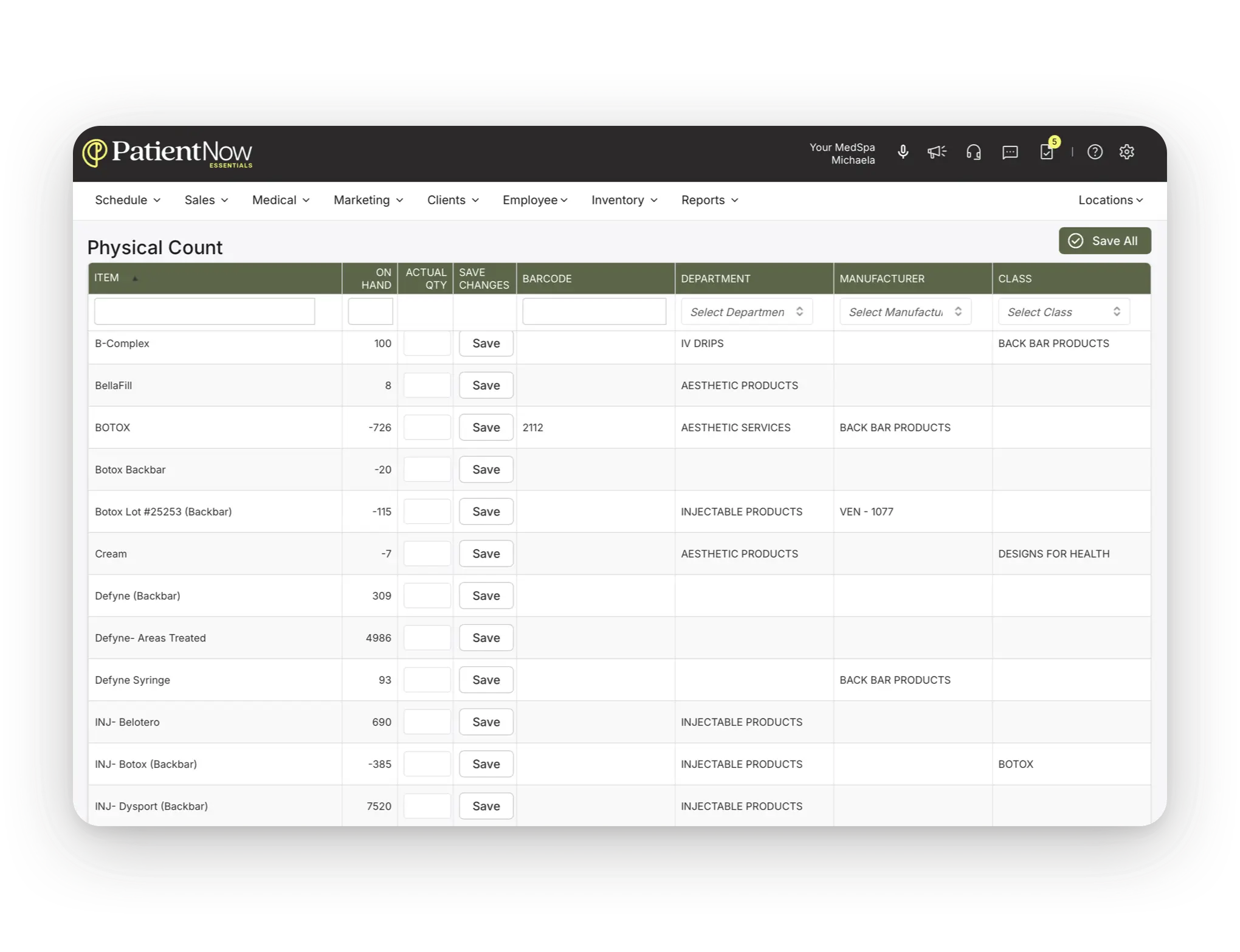Click the ON HAND filter field
Viewport: 1240px width, 952px height.
(x=370, y=311)
